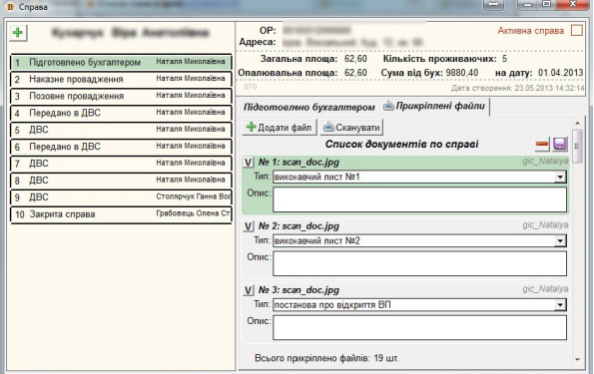Click the purple floppy disk save icon
The image size is (594, 374).
560,144
